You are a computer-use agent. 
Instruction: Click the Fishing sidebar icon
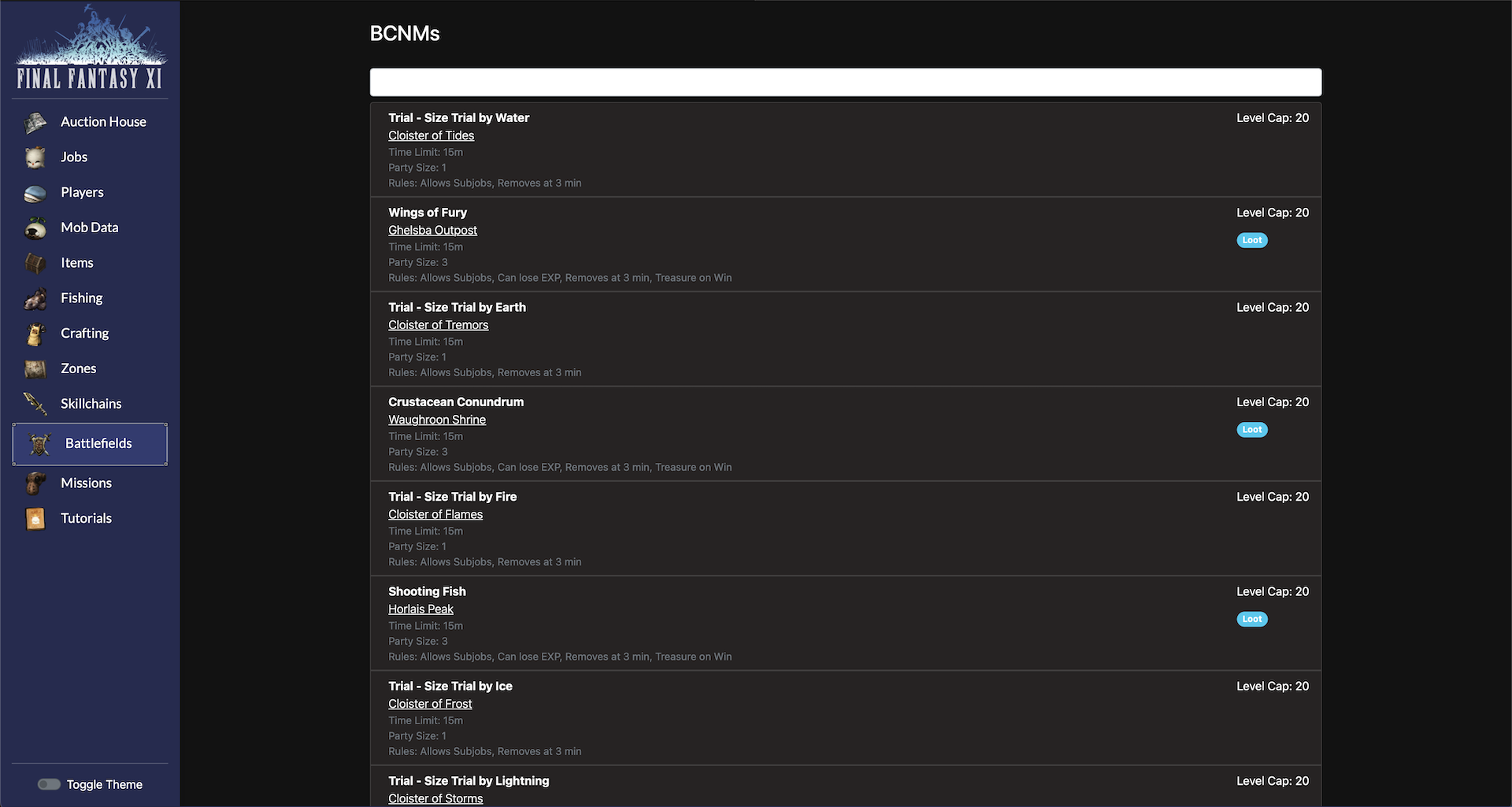(35, 298)
